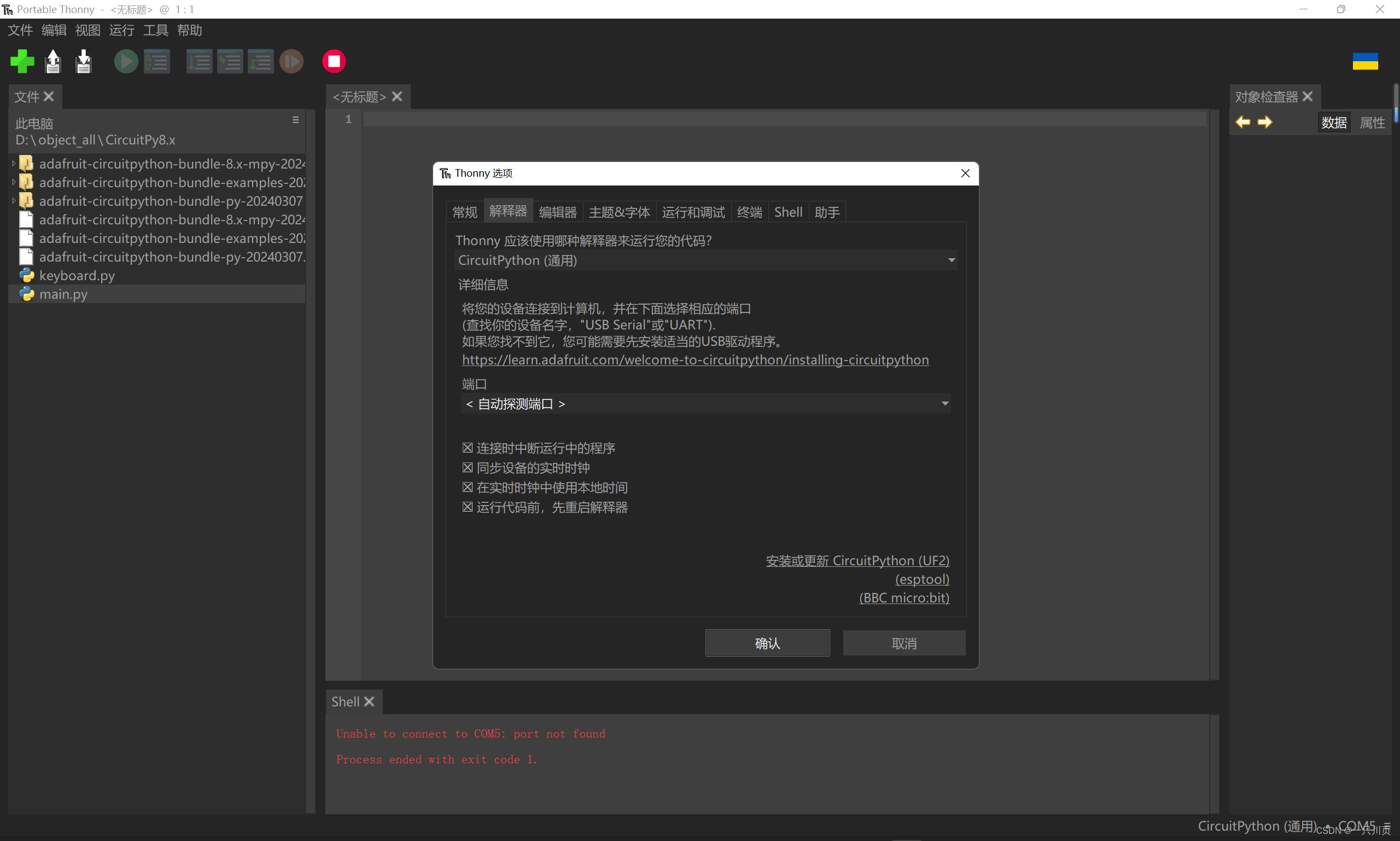Image resolution: width=1400 pixels, height=841 pixels.
Task: Save the current script
Action: (x=83, y=61)
